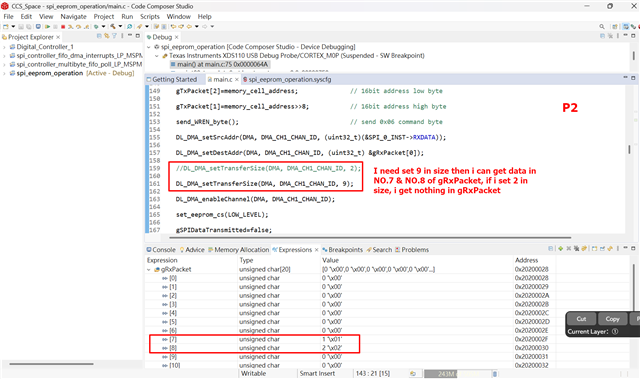Screen dimensions: 640x379
Task: Click the View Menu icon in Expressions panel
Action: (618, 248)
